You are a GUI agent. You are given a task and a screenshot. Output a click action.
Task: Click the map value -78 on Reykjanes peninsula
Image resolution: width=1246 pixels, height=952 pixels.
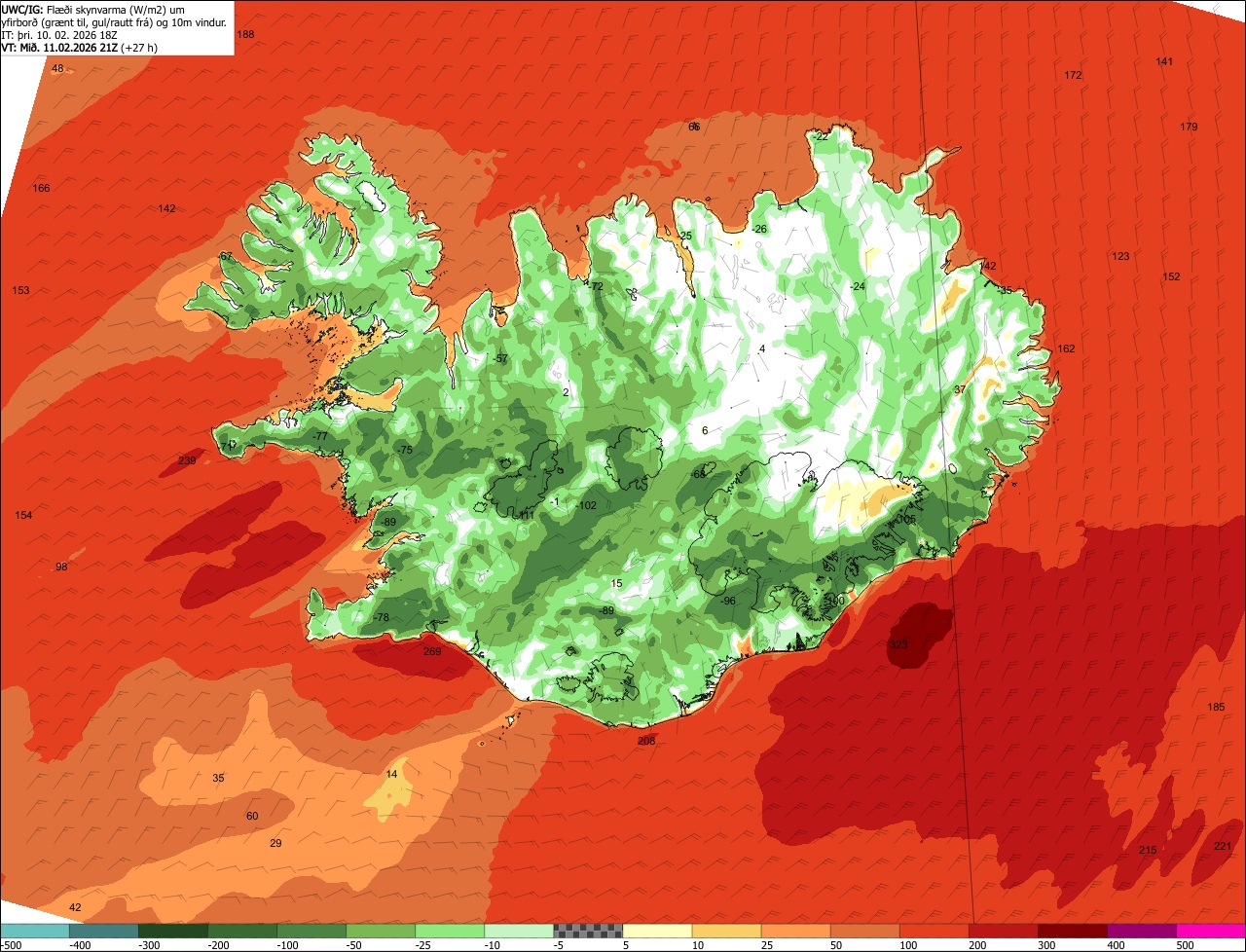(x=381, y=617)
